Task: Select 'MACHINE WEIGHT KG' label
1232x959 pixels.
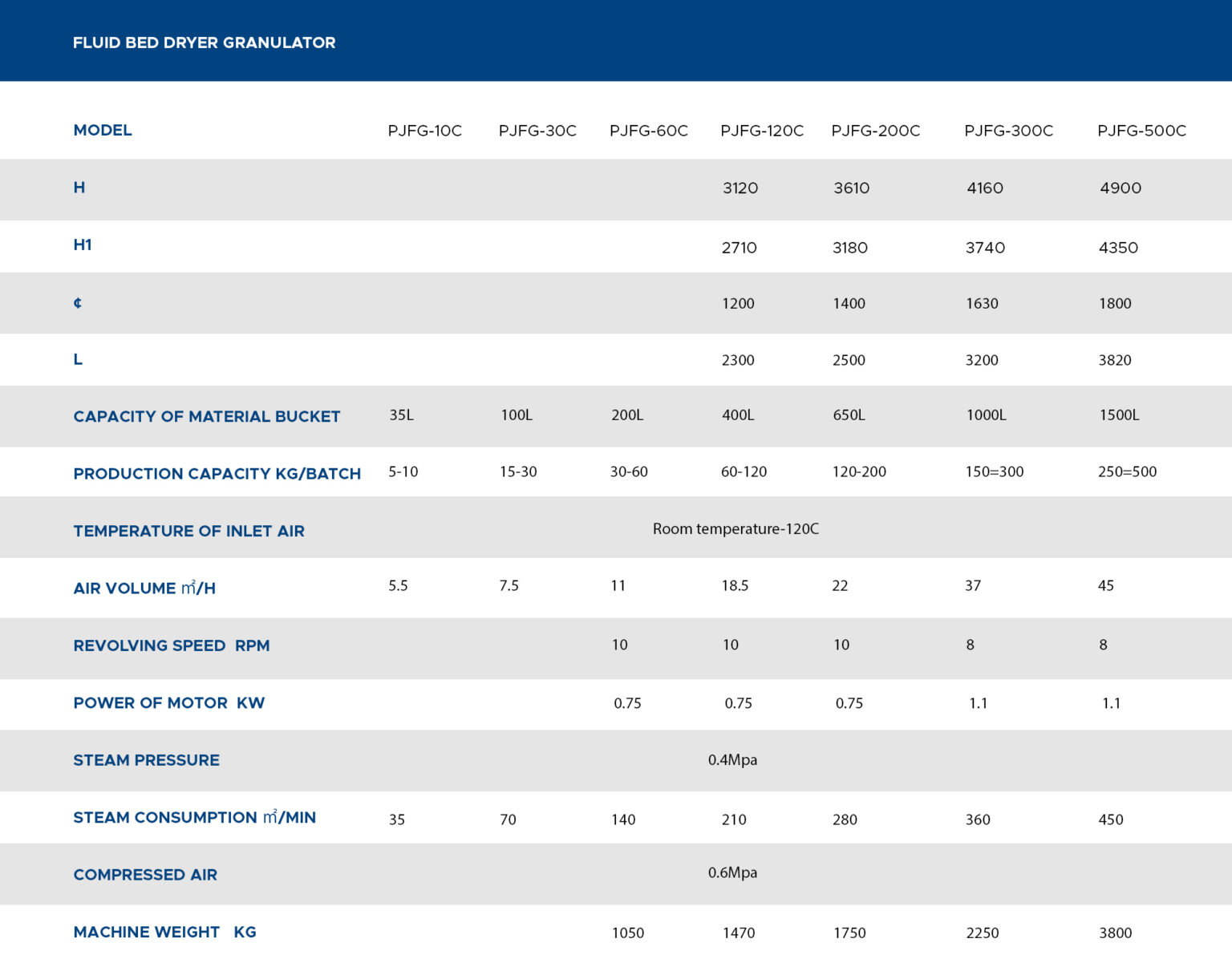Action: (165, 932)
